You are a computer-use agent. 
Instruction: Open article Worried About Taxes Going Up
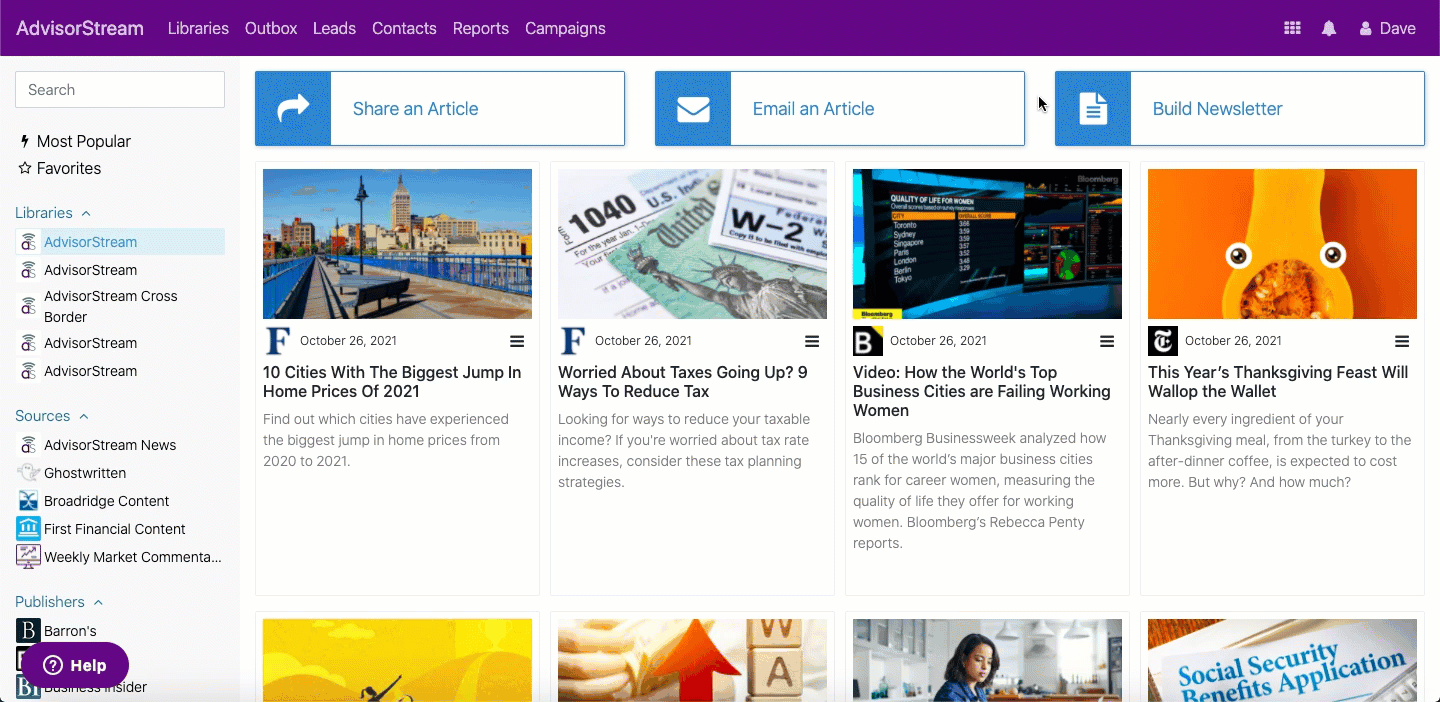tap(683, 382)
